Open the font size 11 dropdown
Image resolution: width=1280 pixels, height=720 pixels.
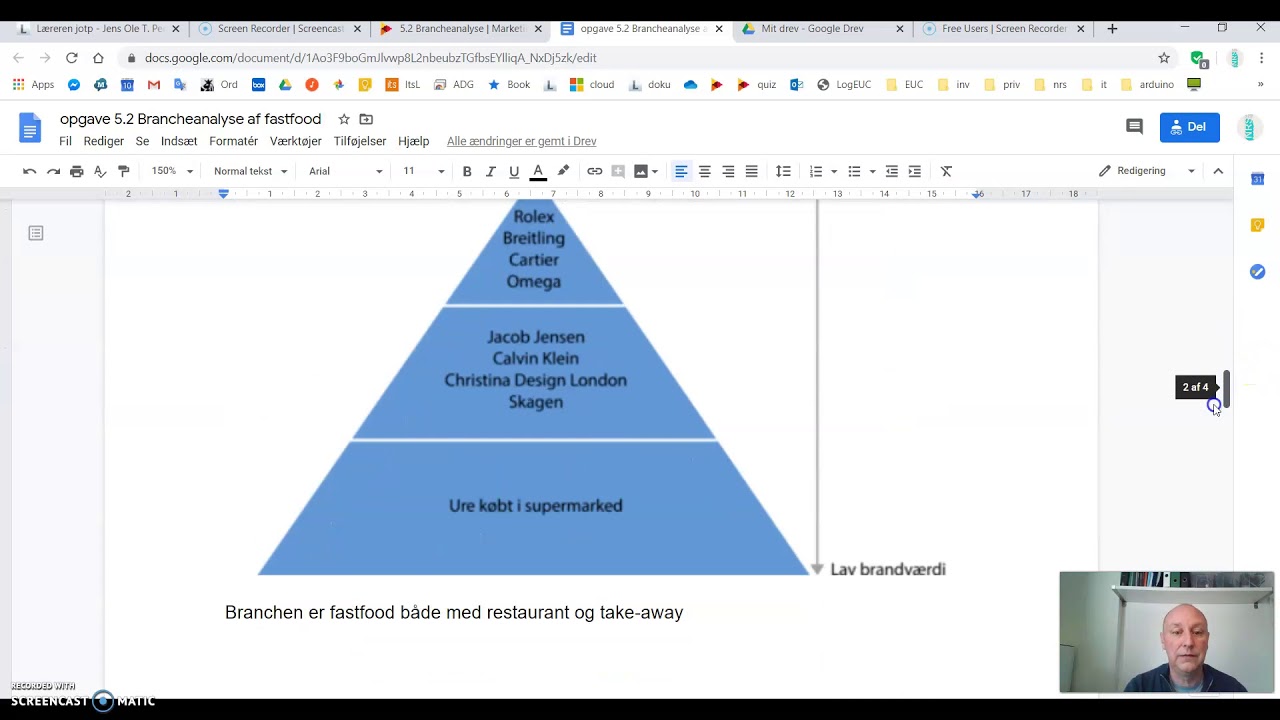(423, 171)
